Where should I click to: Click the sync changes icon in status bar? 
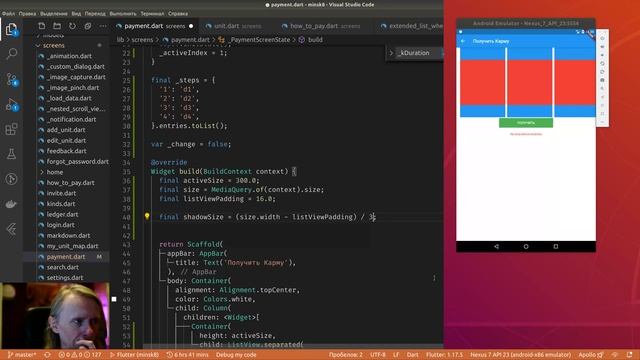pos(47,355)
